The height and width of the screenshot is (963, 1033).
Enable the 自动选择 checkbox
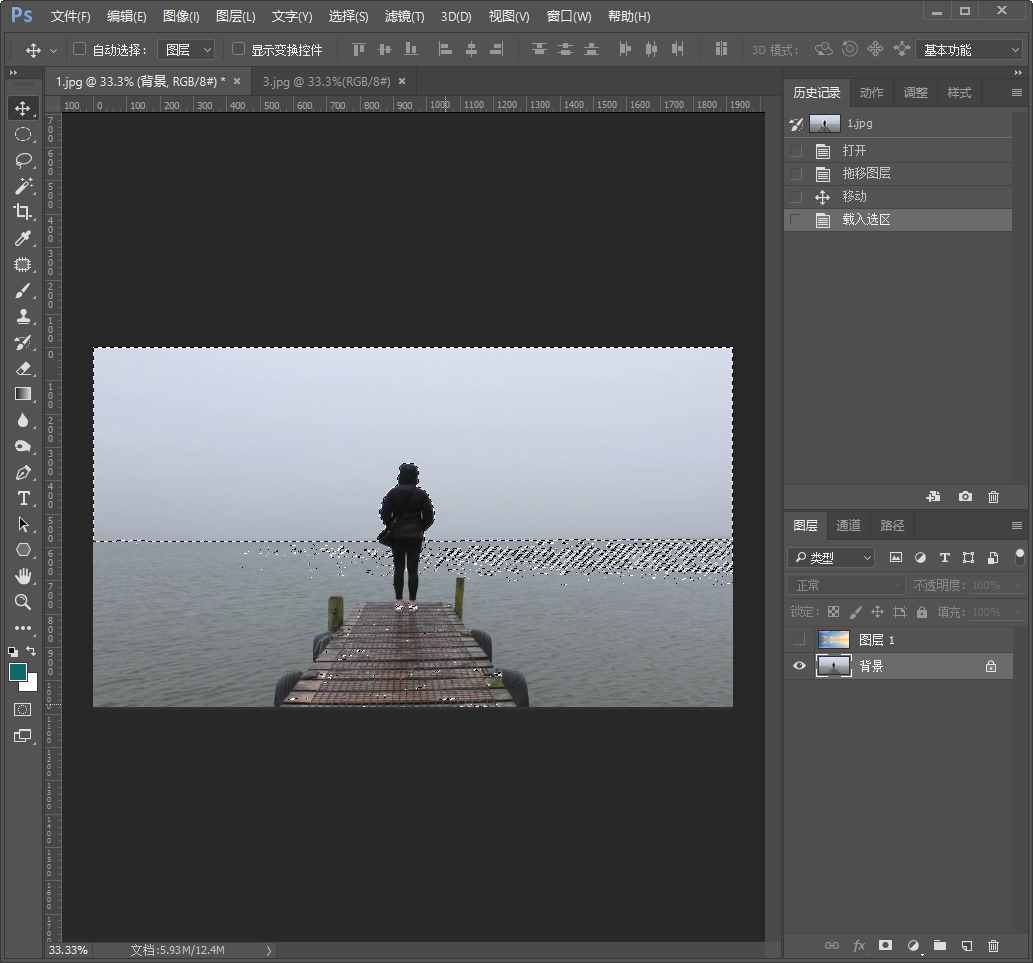click(x=80, y=49)
